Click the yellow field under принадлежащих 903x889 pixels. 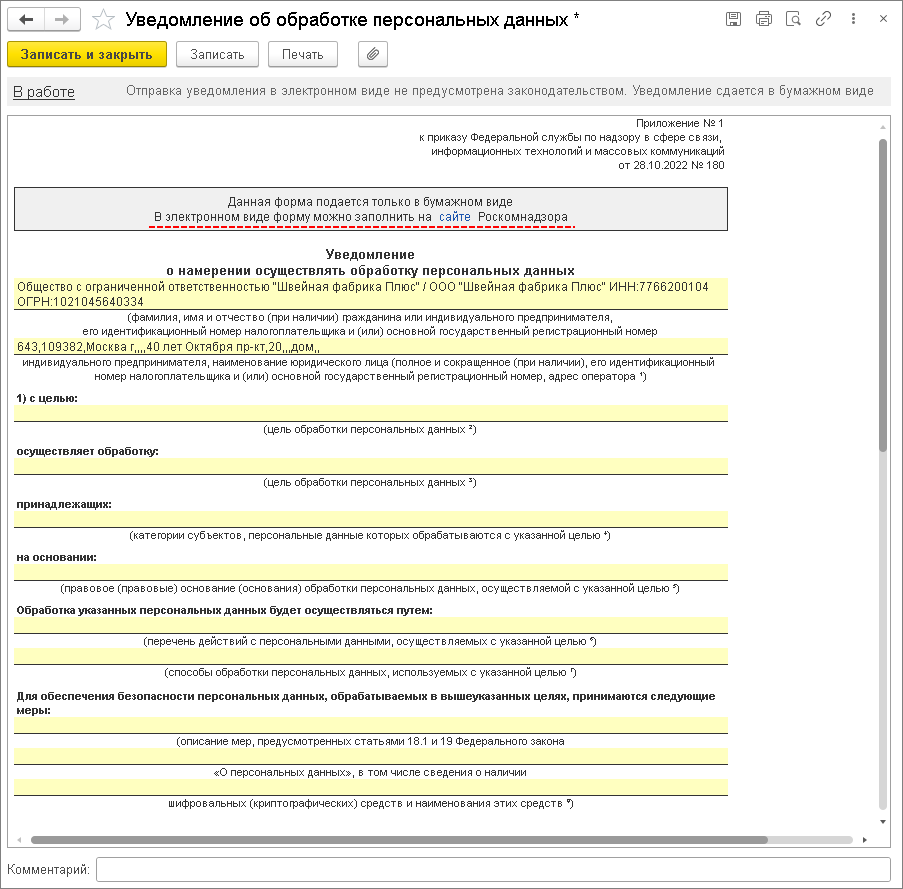click(371, 519)
